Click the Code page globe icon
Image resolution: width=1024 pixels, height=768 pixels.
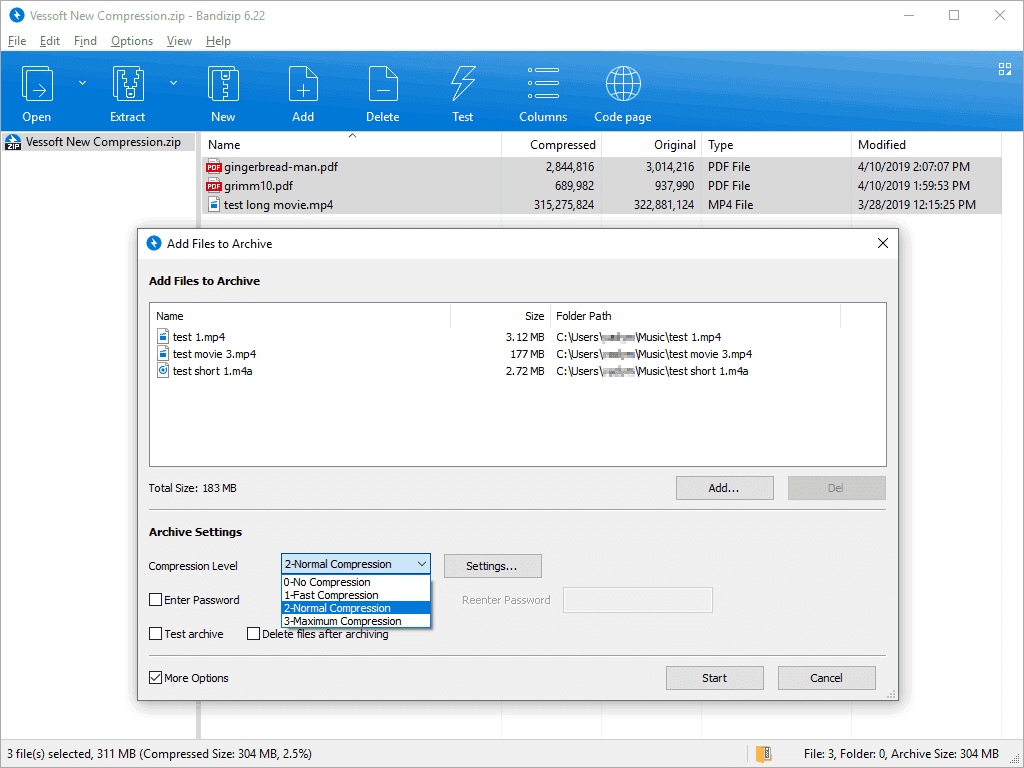pyautogui.click(x=623, y=84)
